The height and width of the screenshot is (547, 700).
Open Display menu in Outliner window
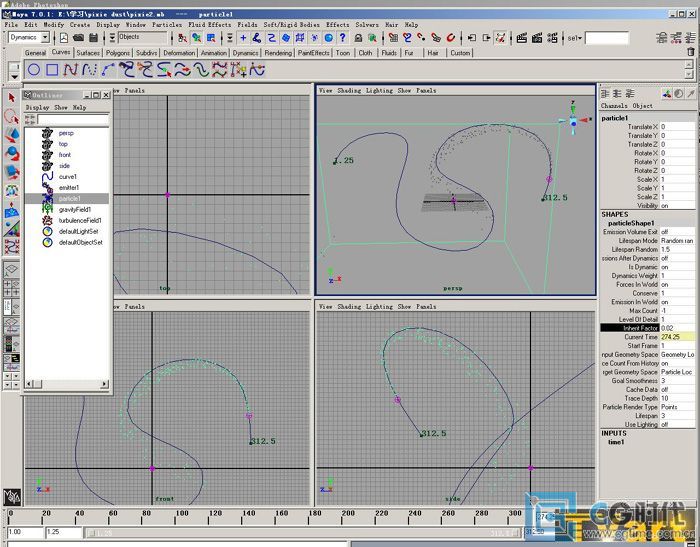coord(38,108)
